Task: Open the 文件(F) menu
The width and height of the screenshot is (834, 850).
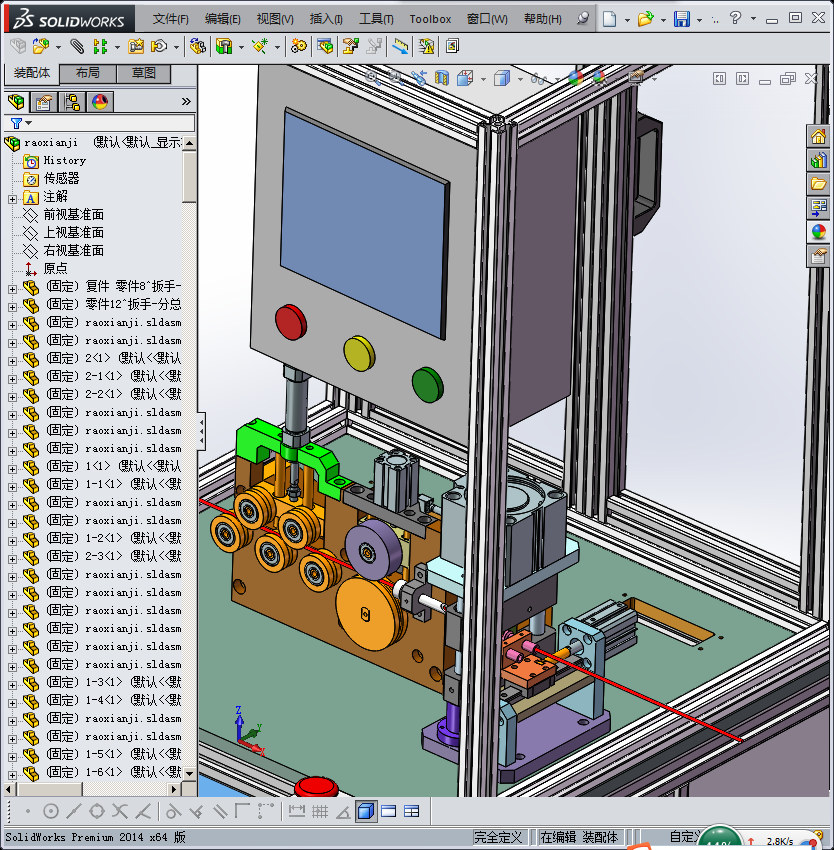Action: coord(170,19)
